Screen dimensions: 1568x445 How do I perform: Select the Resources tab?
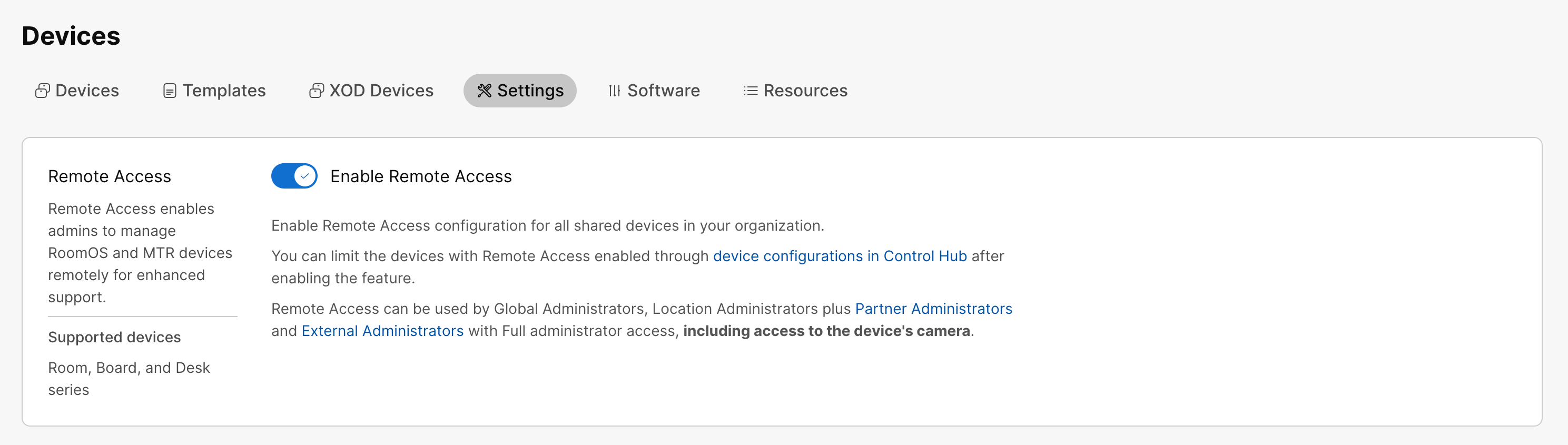805,91
